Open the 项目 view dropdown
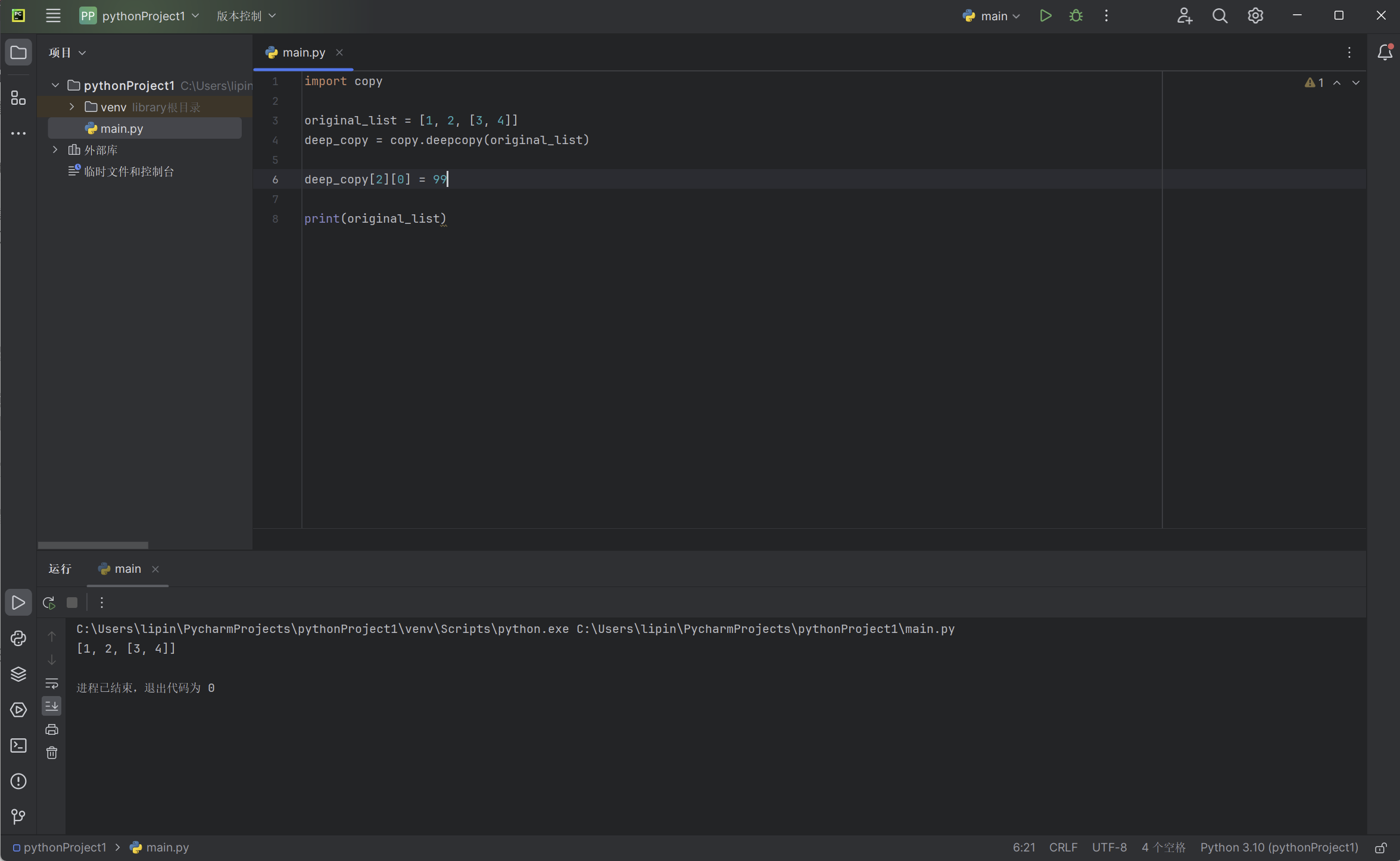This screenshot has width=1400, height=861. coord(67,53)
